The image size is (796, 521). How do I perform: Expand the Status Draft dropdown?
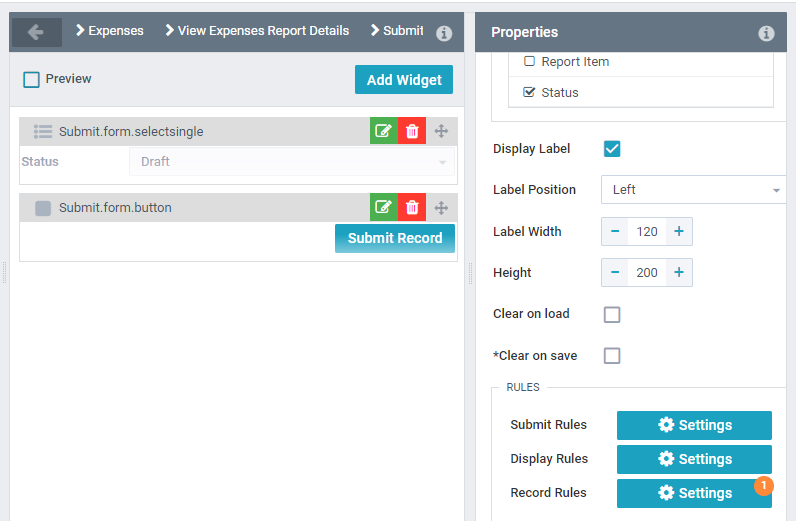[291, 162]
